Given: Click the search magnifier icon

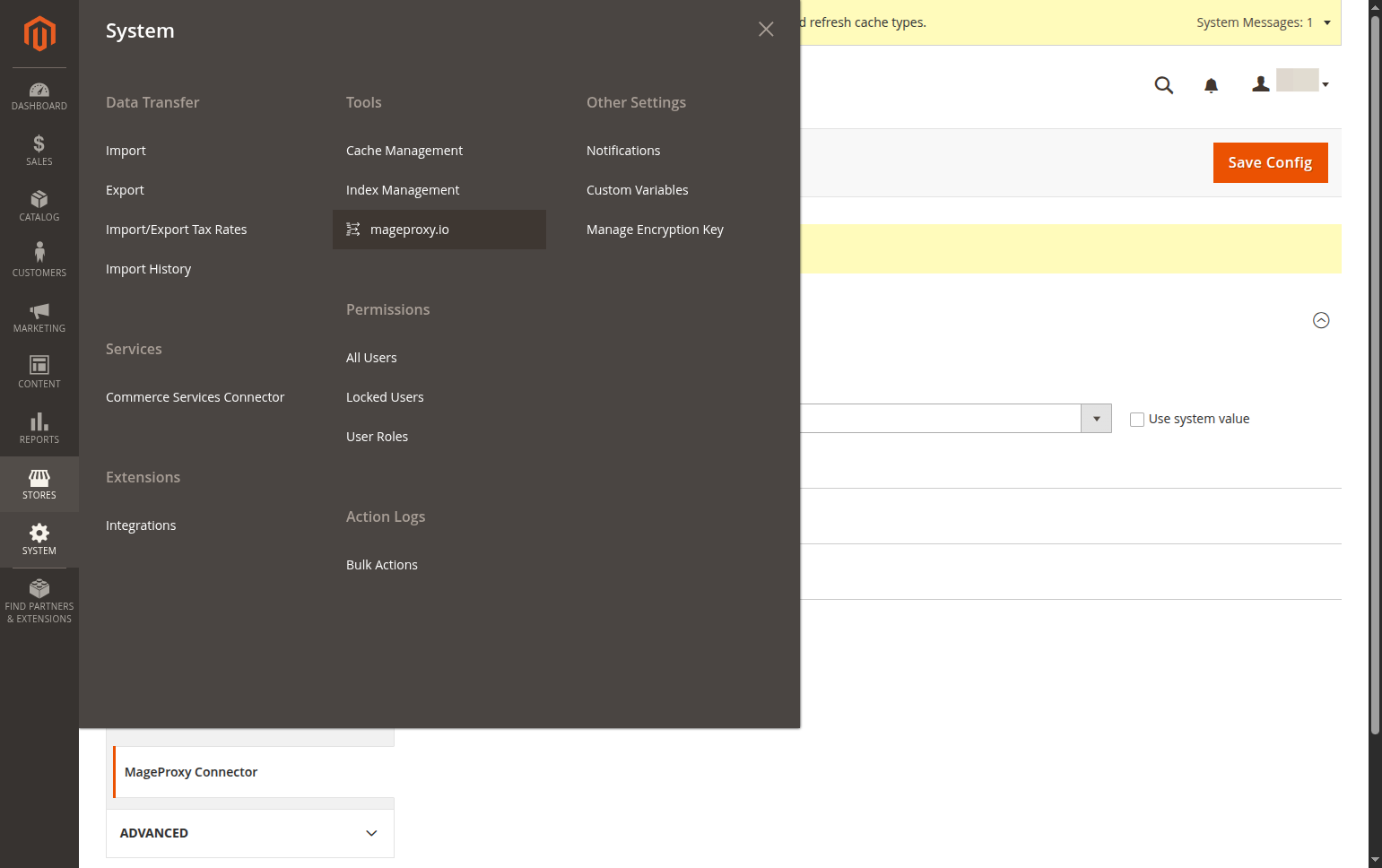Looking at the screenshot, I should point(1164,85).
